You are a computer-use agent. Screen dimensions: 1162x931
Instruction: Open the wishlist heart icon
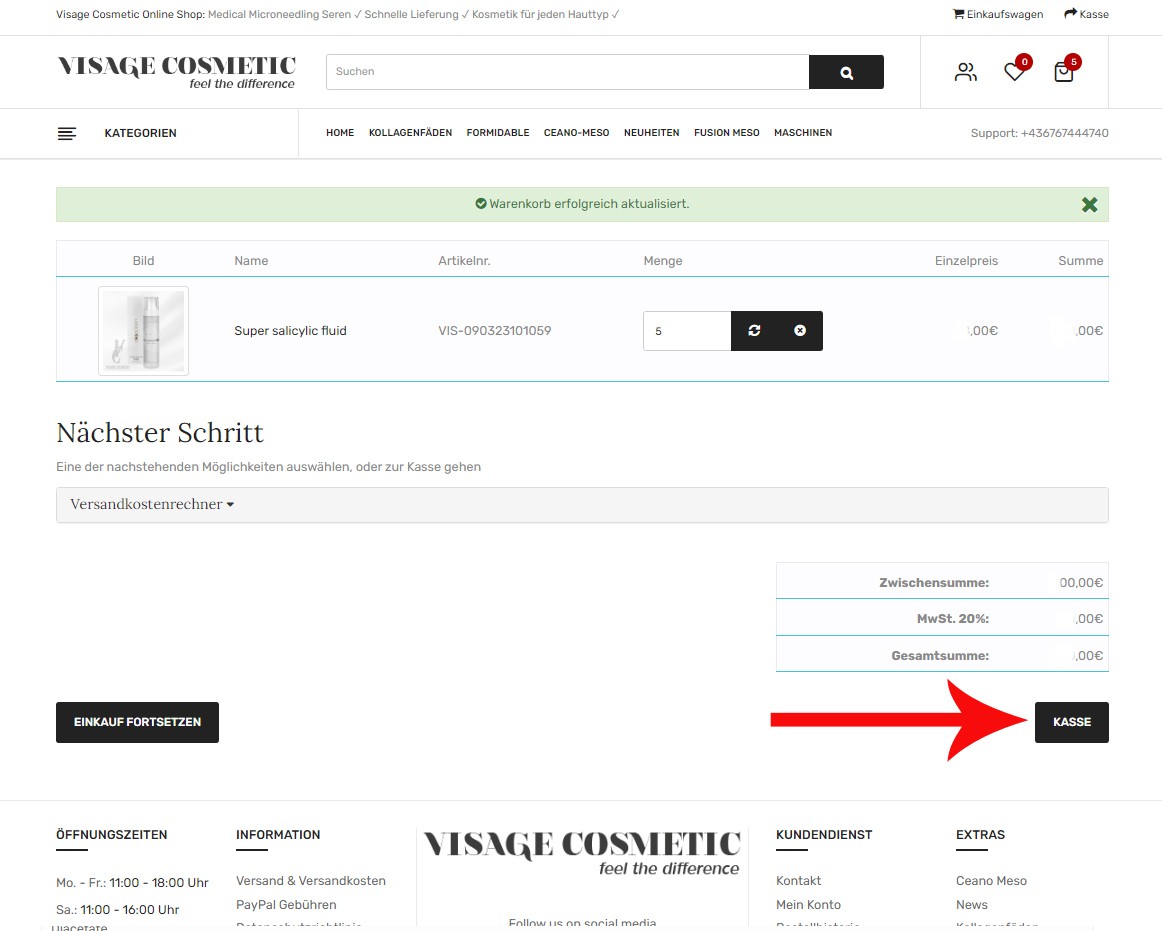[1014, 72]
